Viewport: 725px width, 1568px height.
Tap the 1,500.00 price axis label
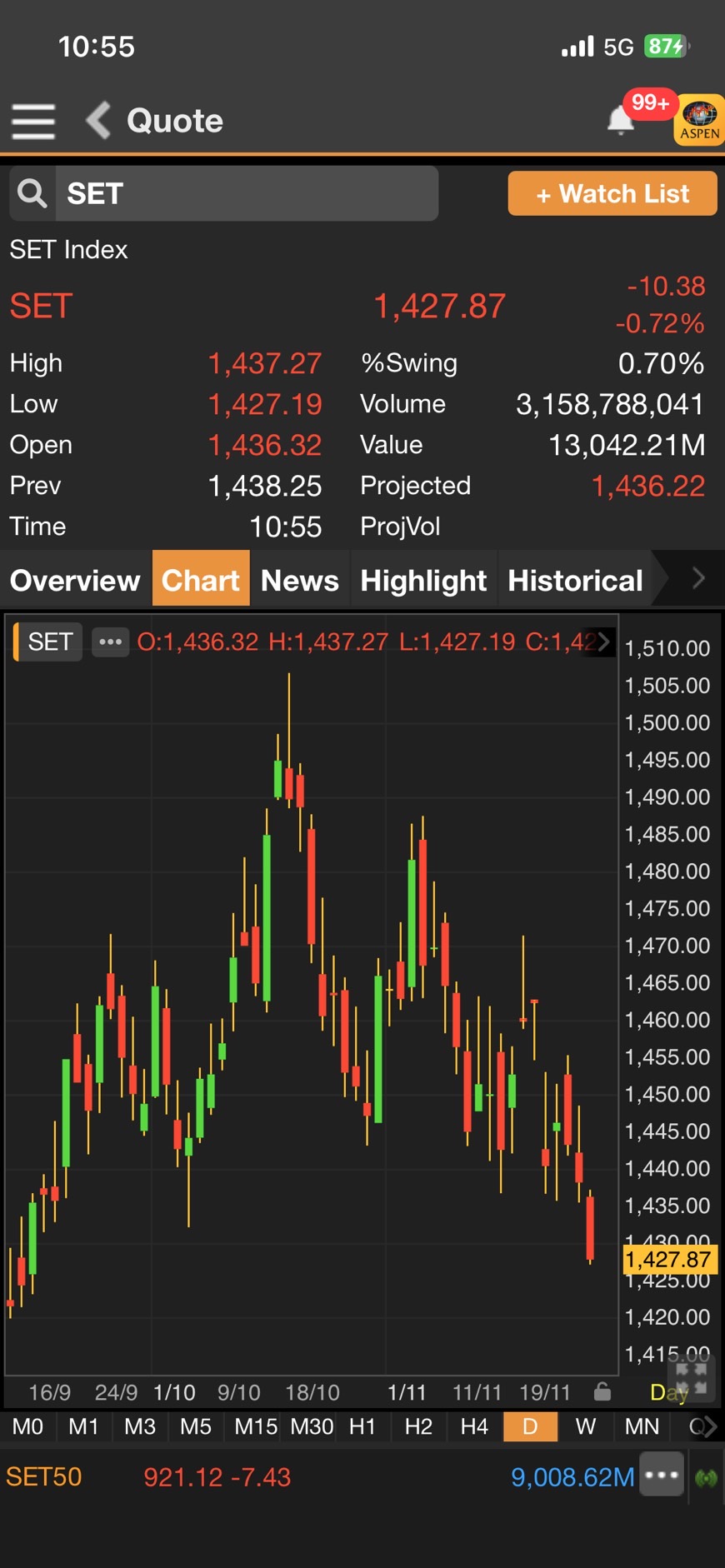(x=667, y=722)
